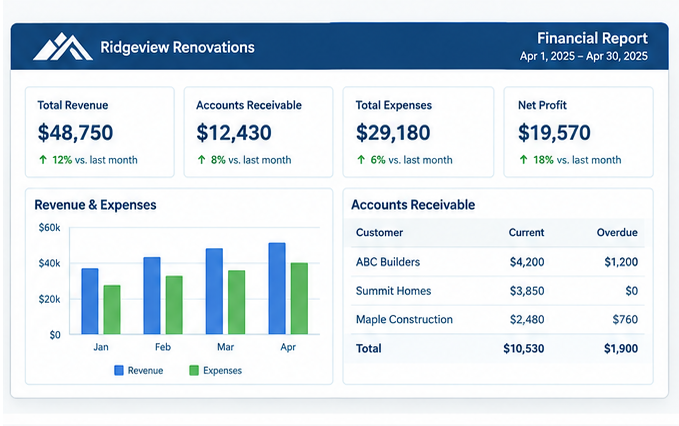
Task: Click the 8% vs. last month text
Action: (x=251, y=160)
